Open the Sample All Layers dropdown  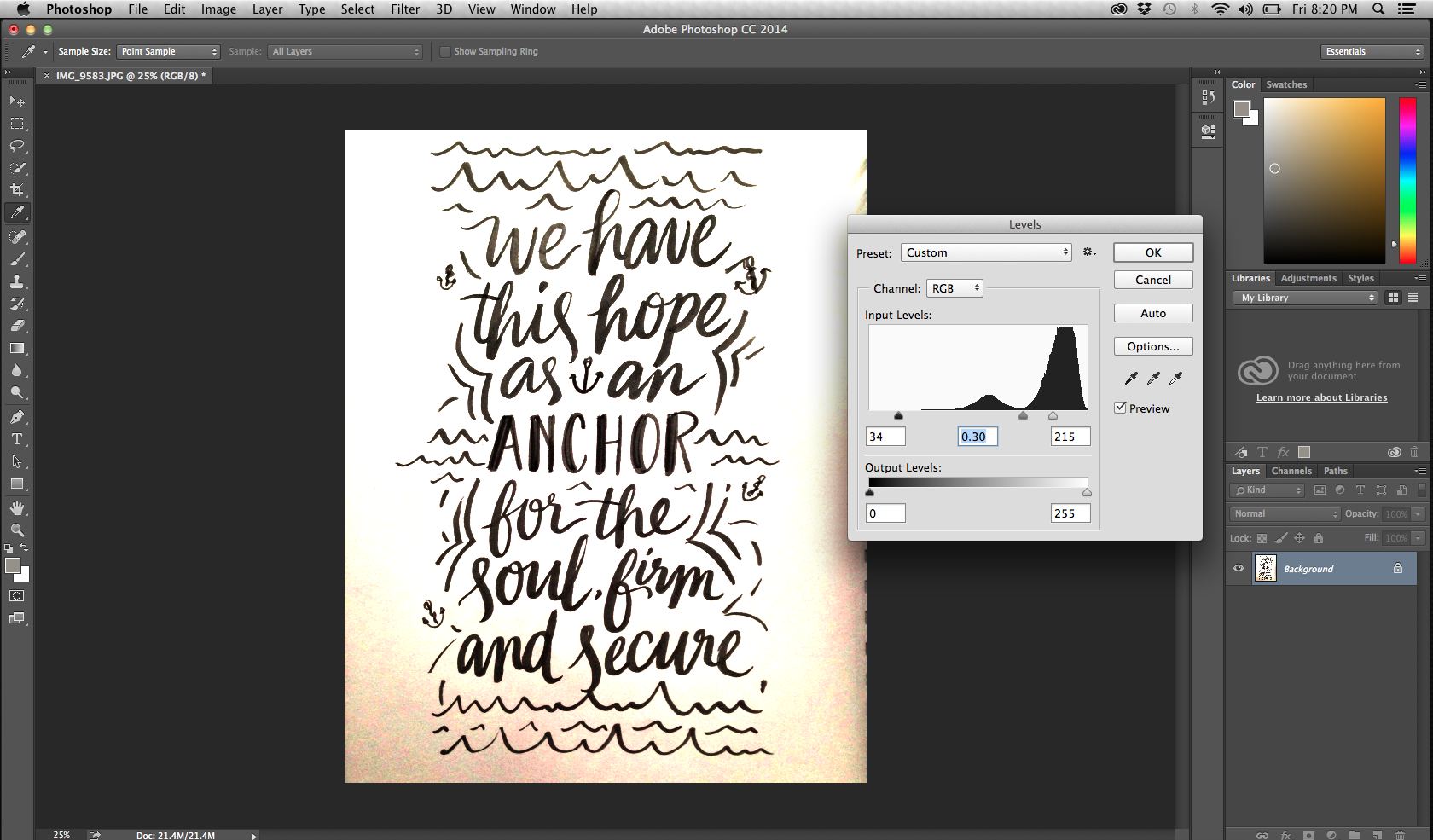[345, 52]
